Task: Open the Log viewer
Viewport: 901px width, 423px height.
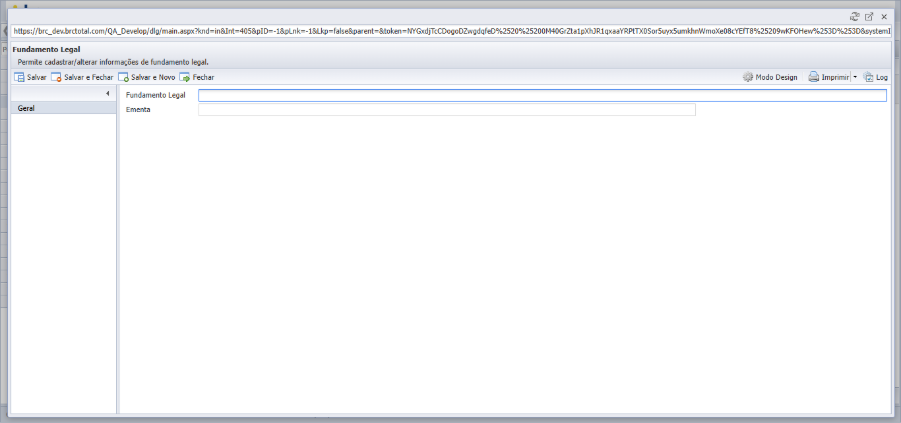Action: [x=876, y=77]
